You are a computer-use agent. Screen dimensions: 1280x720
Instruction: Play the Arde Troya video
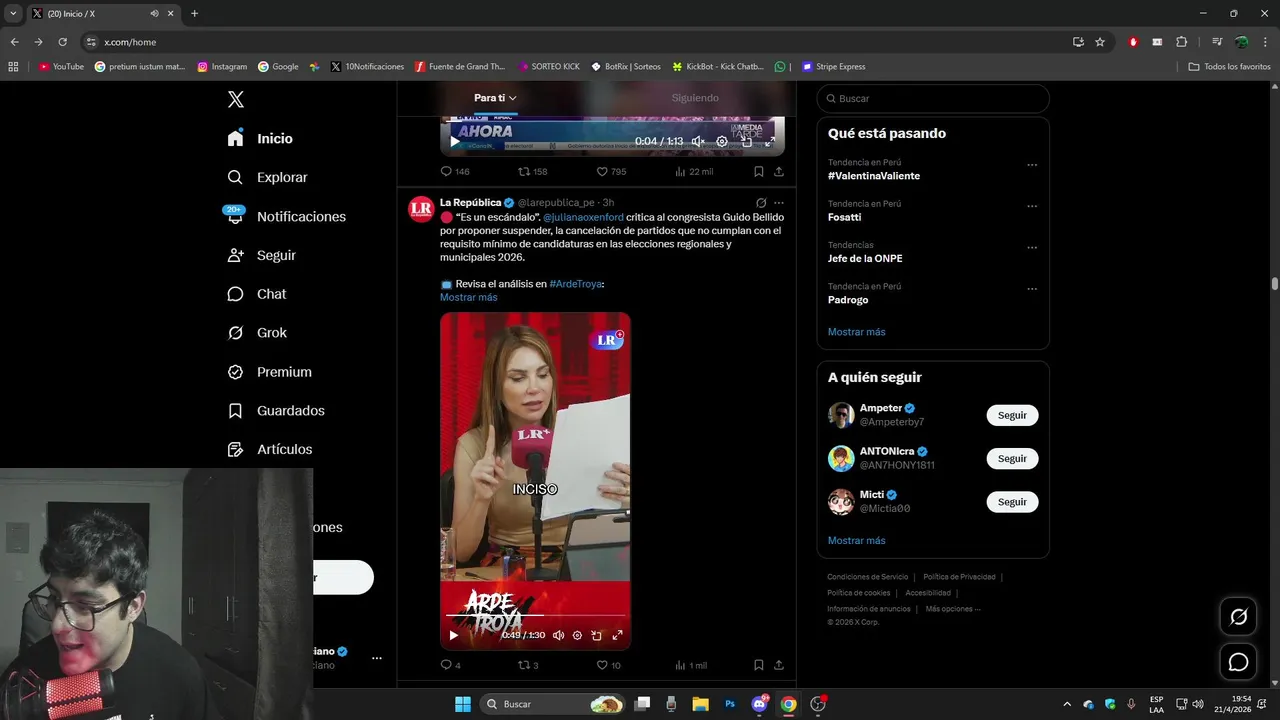click(453, 635)
